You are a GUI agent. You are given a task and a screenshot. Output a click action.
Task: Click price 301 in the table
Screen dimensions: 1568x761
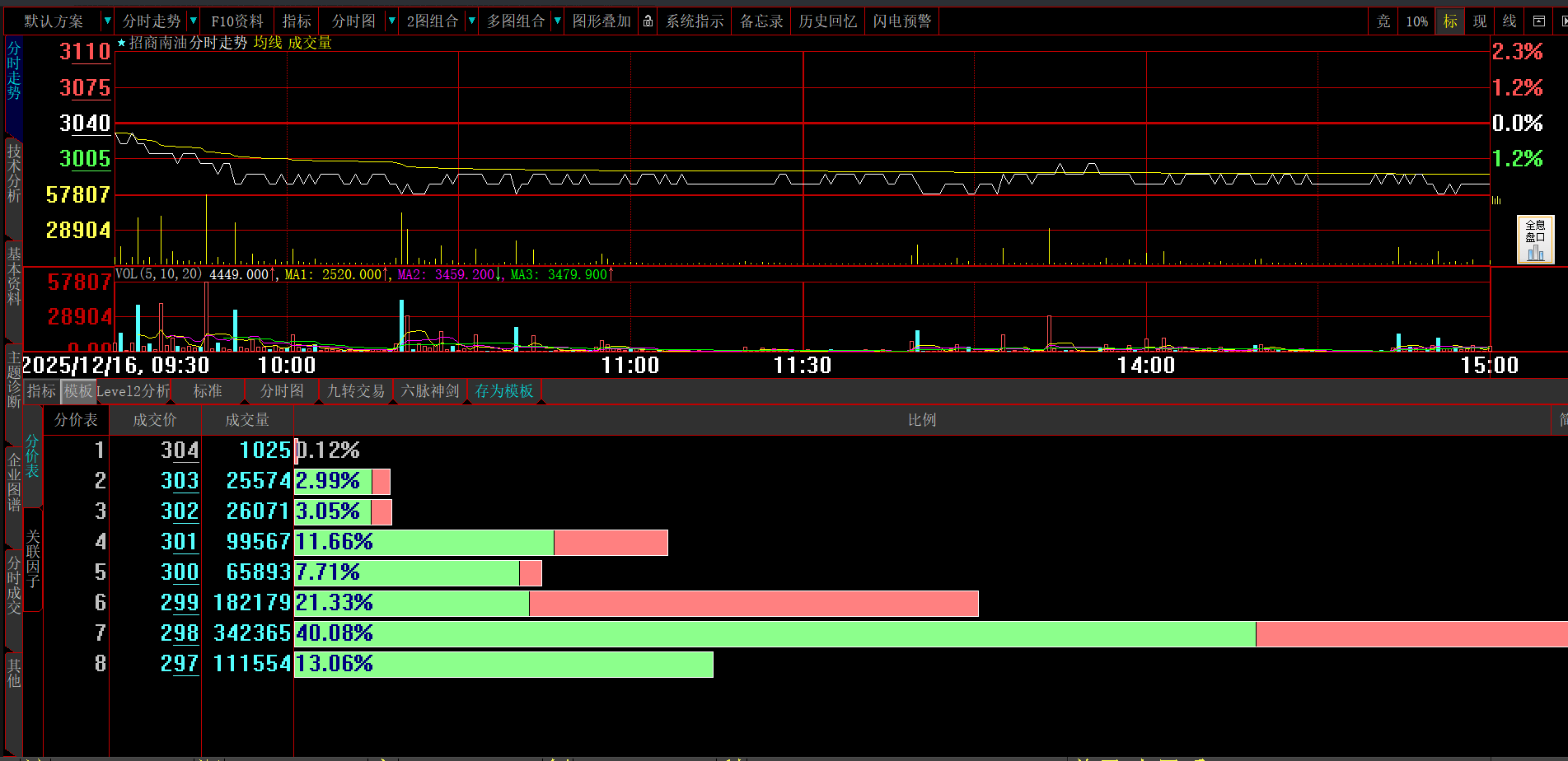tap(180, 542)
